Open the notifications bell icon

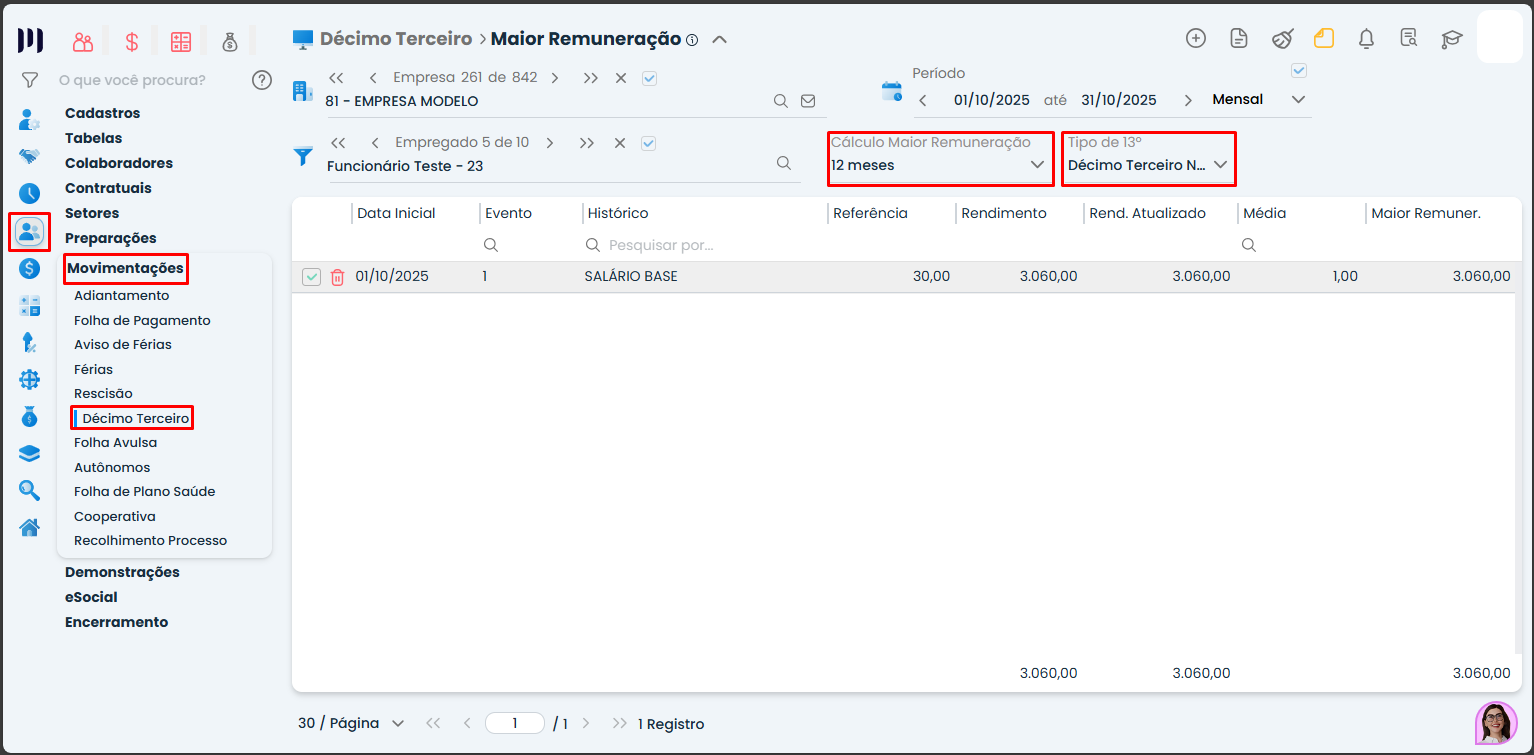[1366, 38]
